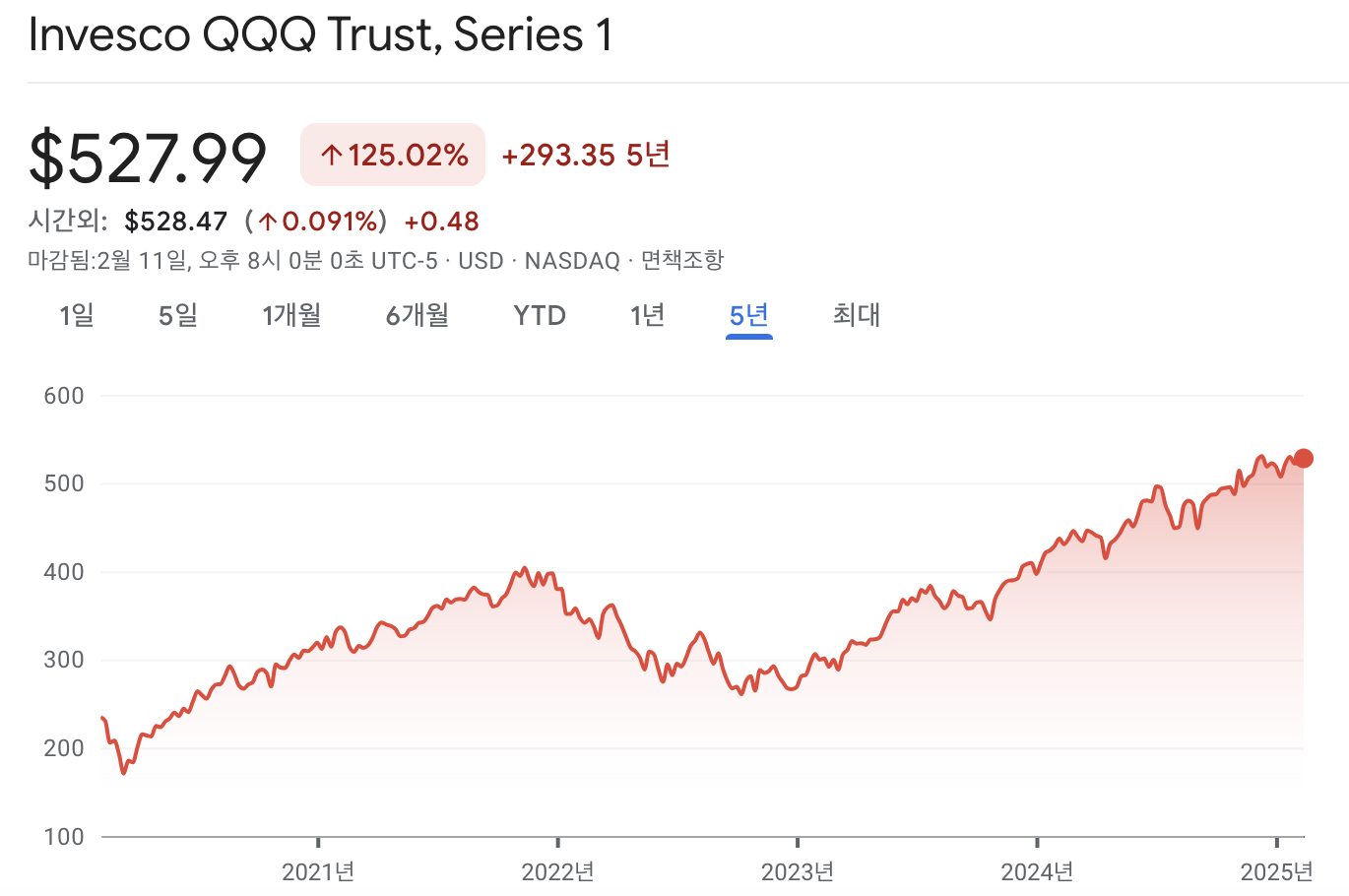Click the up-arrow icon in the 125.02% badge

tap(331, 155)
